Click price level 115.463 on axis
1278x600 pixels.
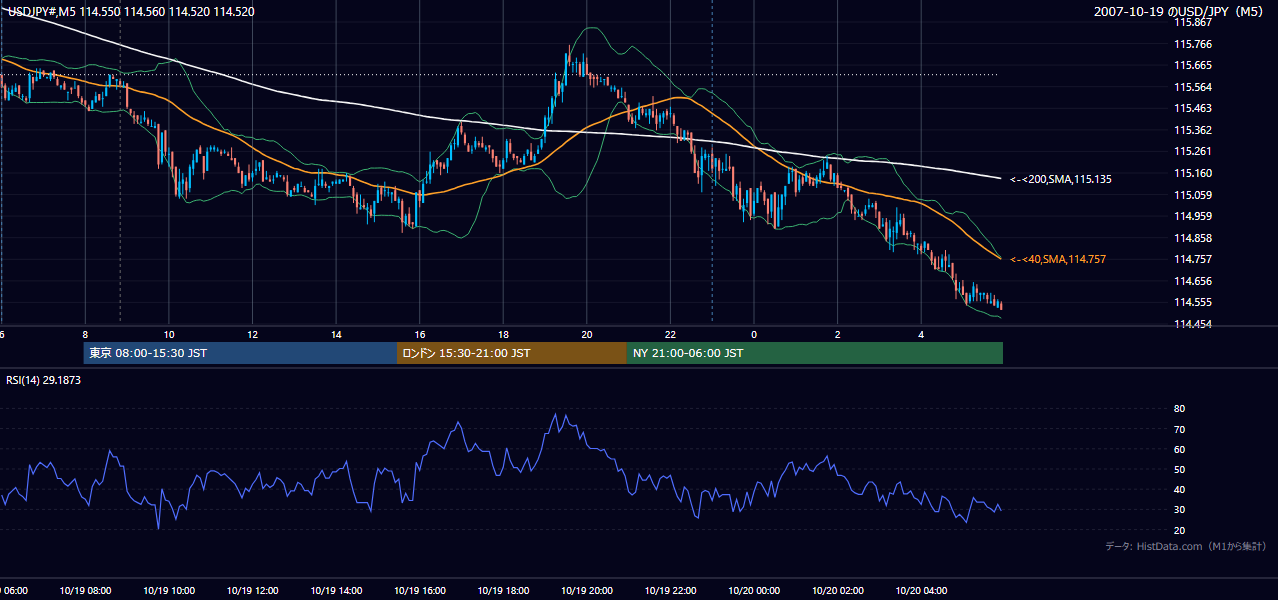pos(1191,109)
